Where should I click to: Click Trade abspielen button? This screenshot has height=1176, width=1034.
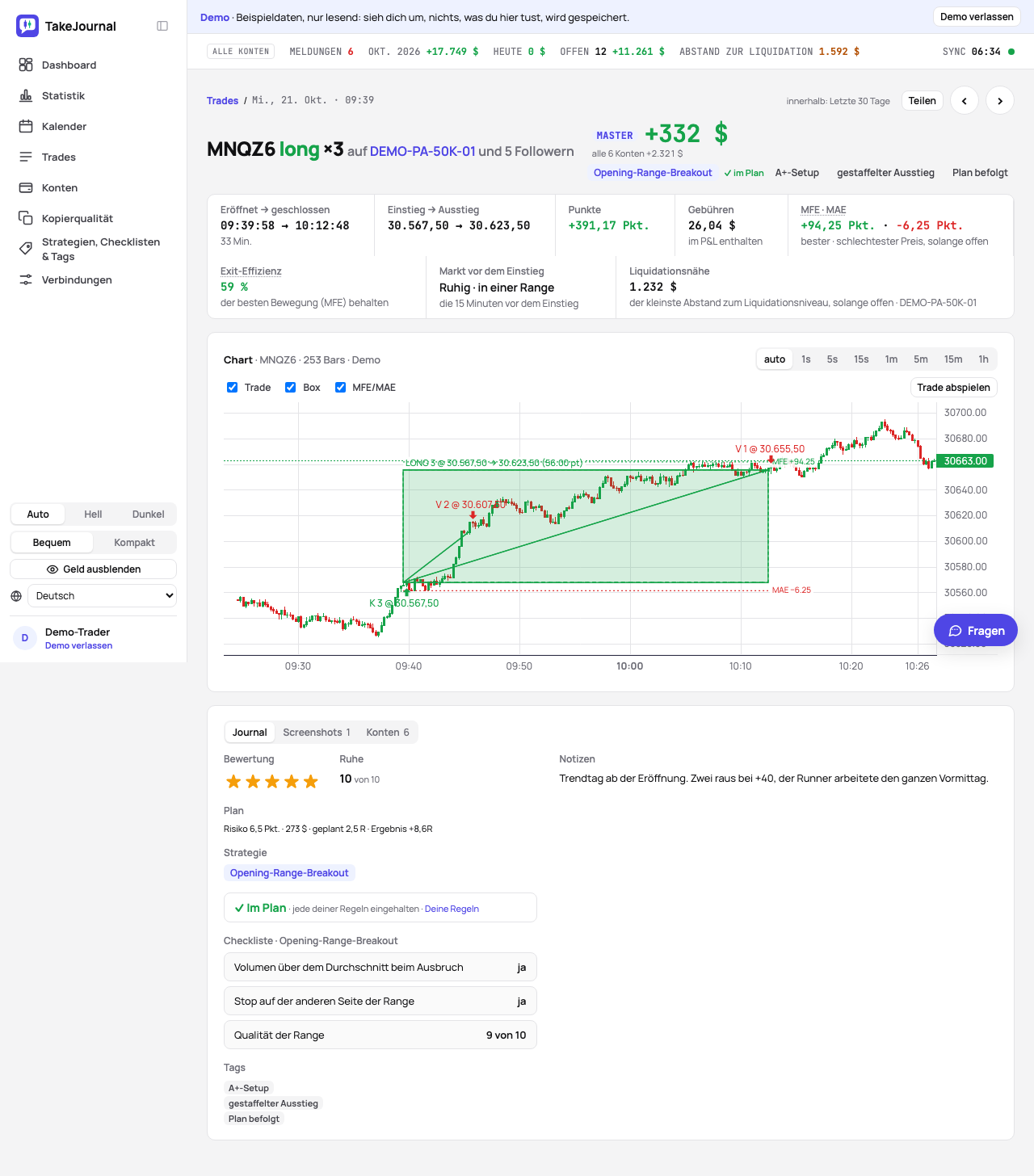click(x=953, y=388)
